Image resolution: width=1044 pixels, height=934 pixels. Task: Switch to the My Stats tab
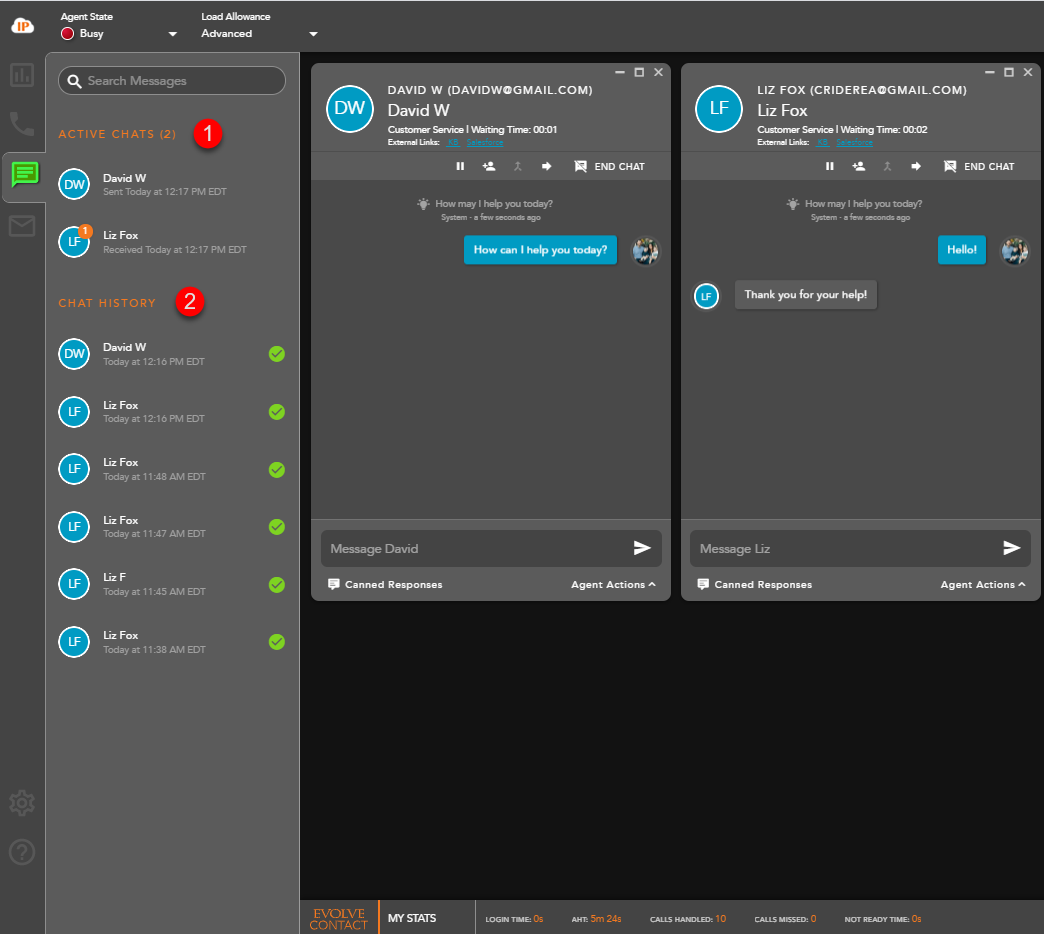pyautogui.click(x=412, y=918)
